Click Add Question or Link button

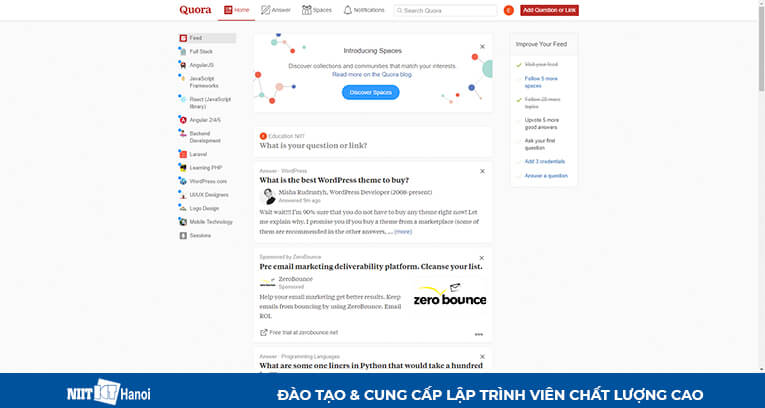coord(549,10)
